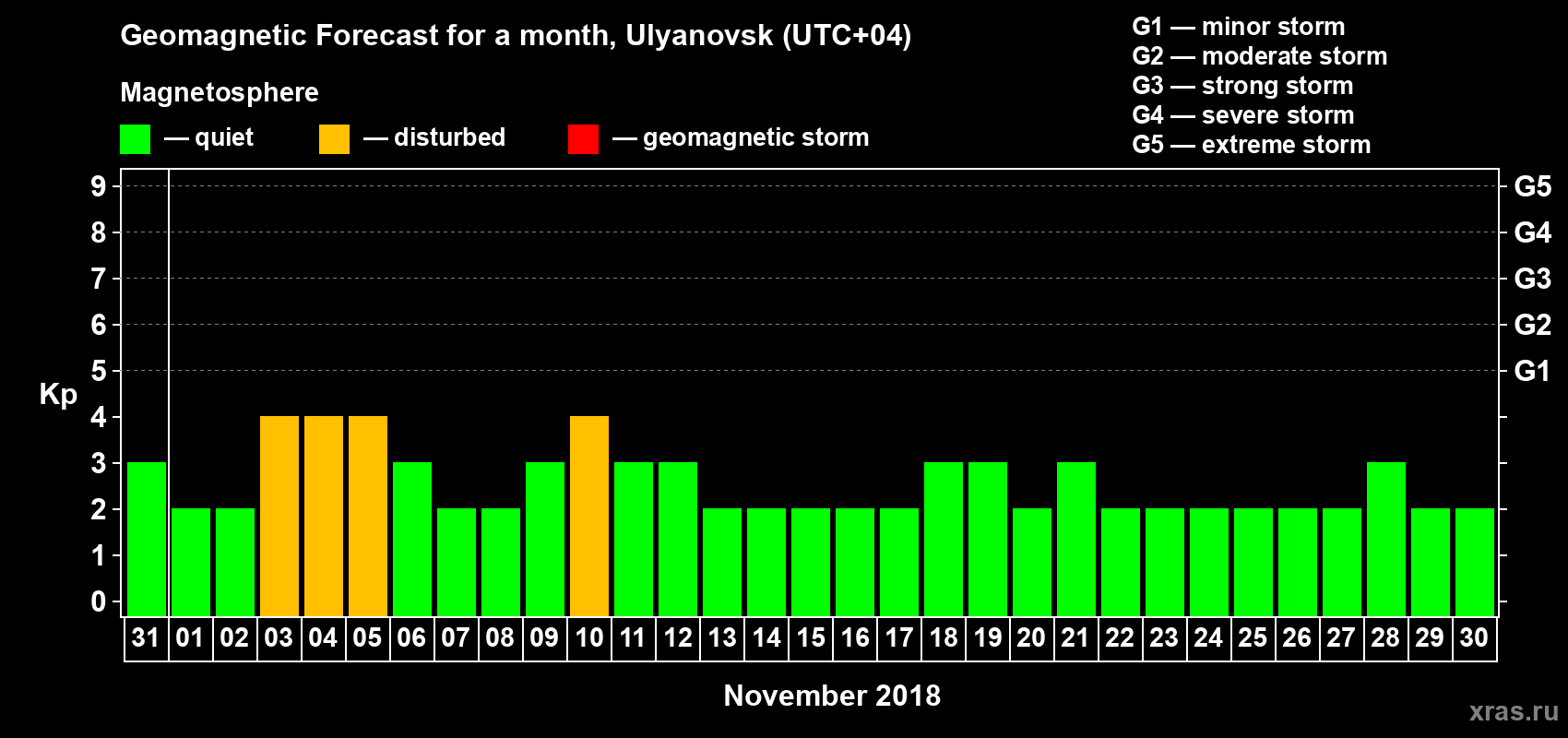Viewport: 1568px width, 738px height.
Task: Click date label 02 on the axis
Action: (x=234, y=638)
